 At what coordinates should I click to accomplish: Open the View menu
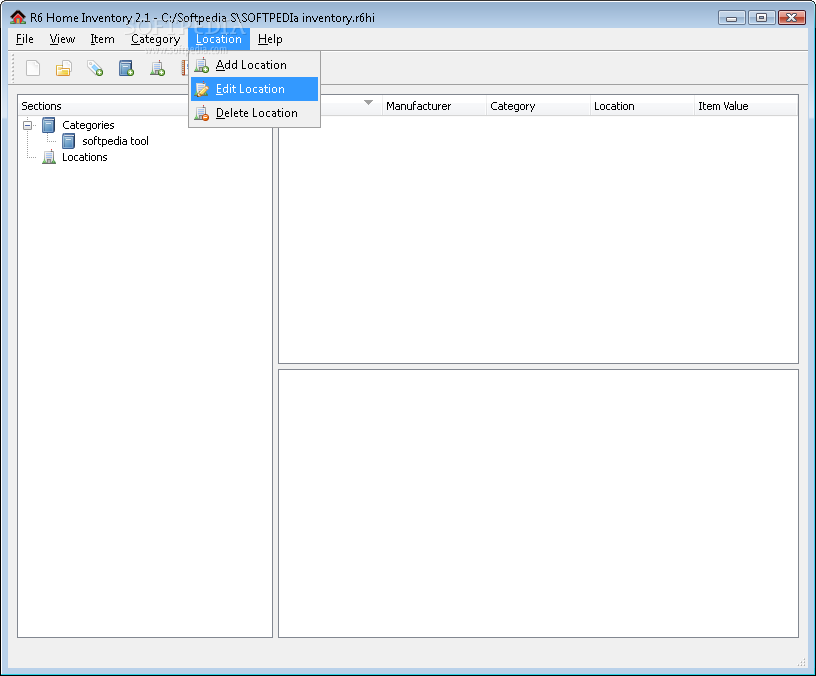(x=62, y=39)
